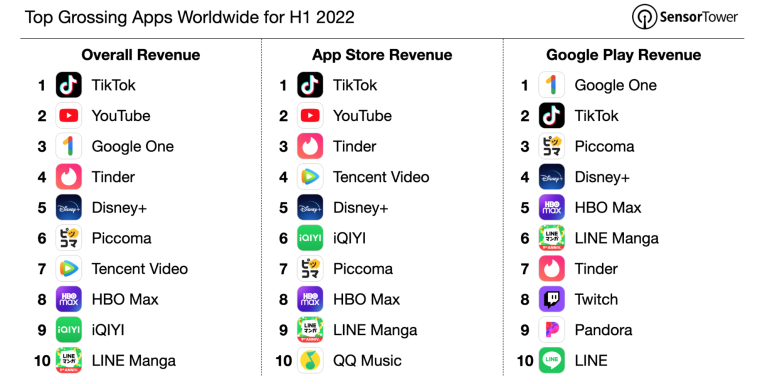
Task: Click the green LINE icon at rank 10
Action: [x=552, y=360]
